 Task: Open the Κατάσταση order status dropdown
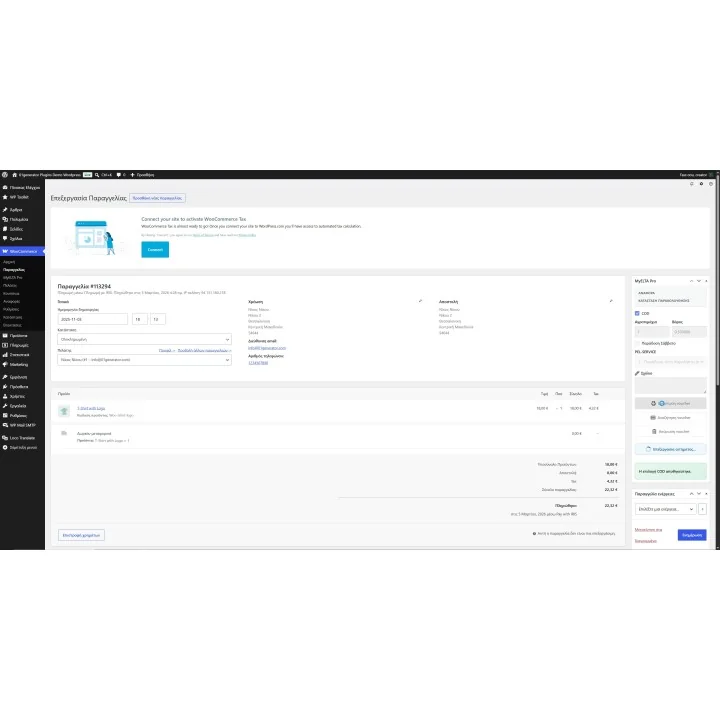coord(144,339)
